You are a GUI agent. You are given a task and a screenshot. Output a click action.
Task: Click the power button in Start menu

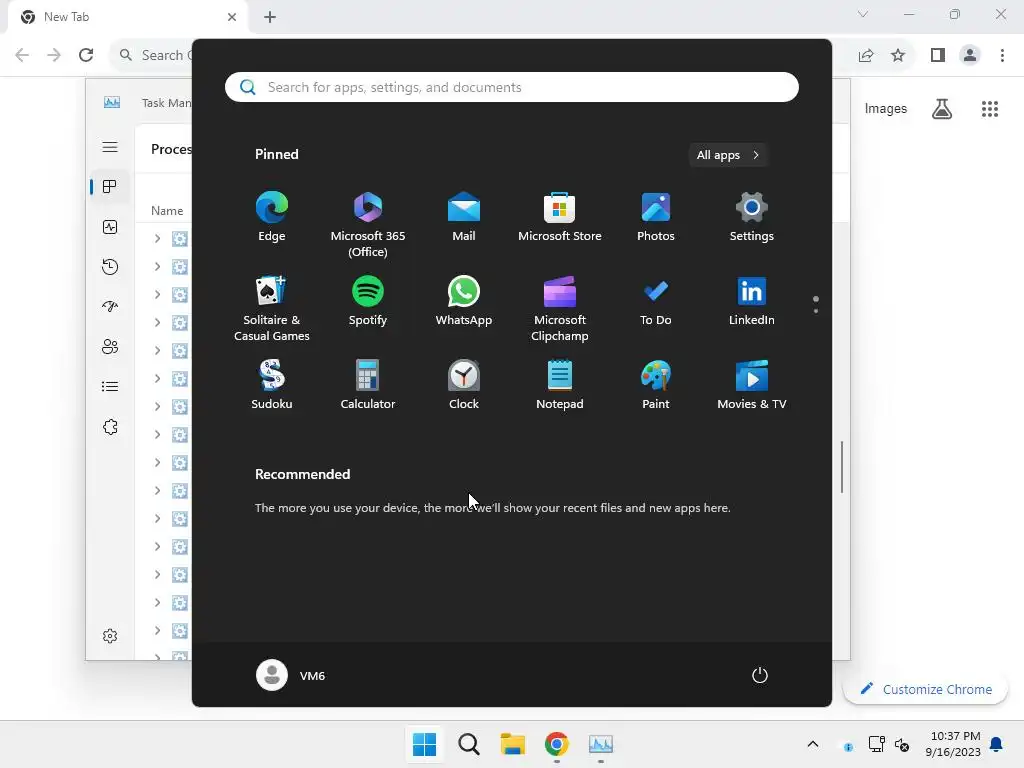[760, 675]
